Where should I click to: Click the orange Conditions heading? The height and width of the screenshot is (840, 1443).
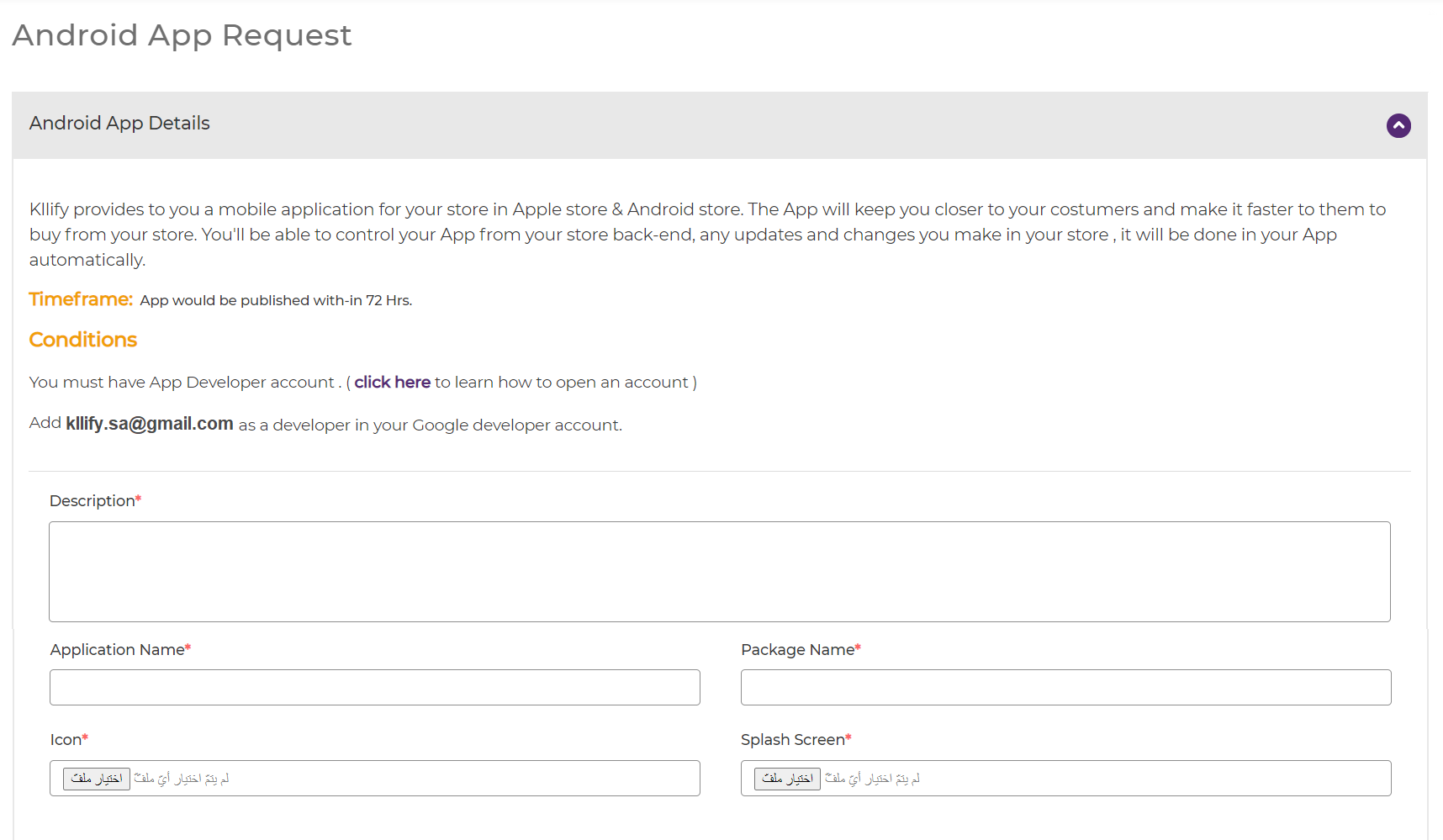(x=83, y=340)
